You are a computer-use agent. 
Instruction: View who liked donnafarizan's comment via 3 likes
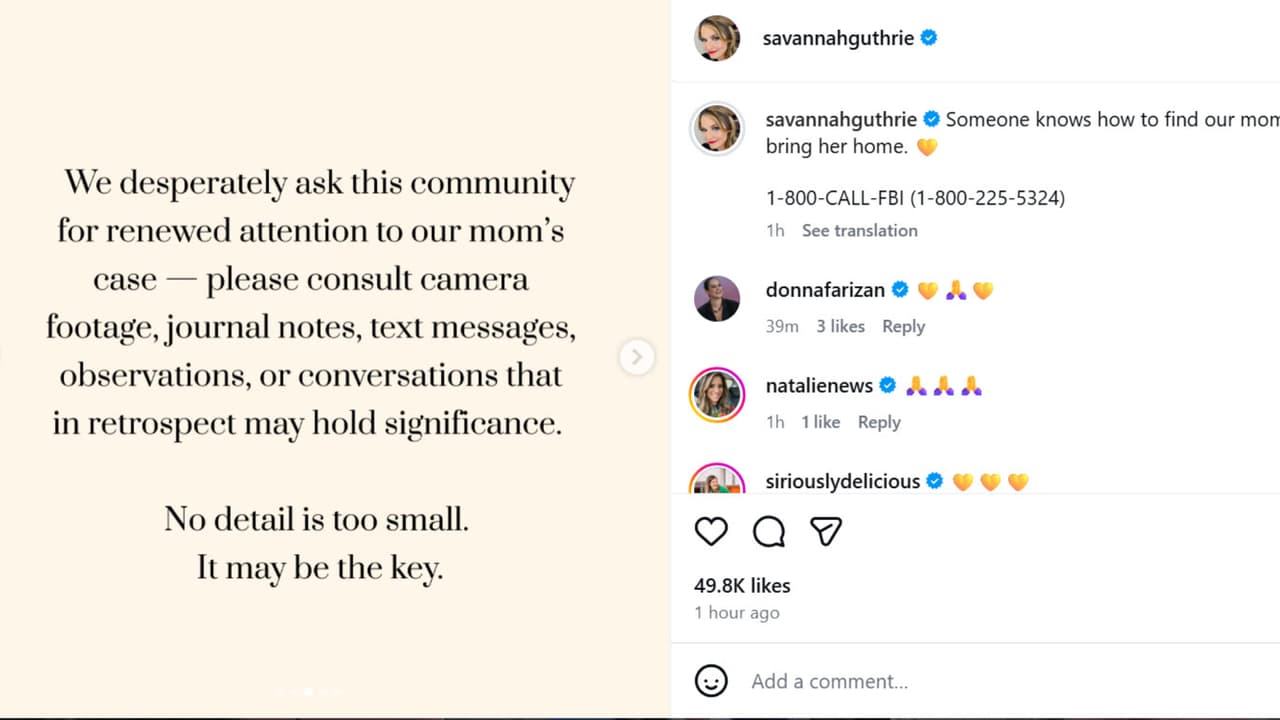click(x=840, y=326)
